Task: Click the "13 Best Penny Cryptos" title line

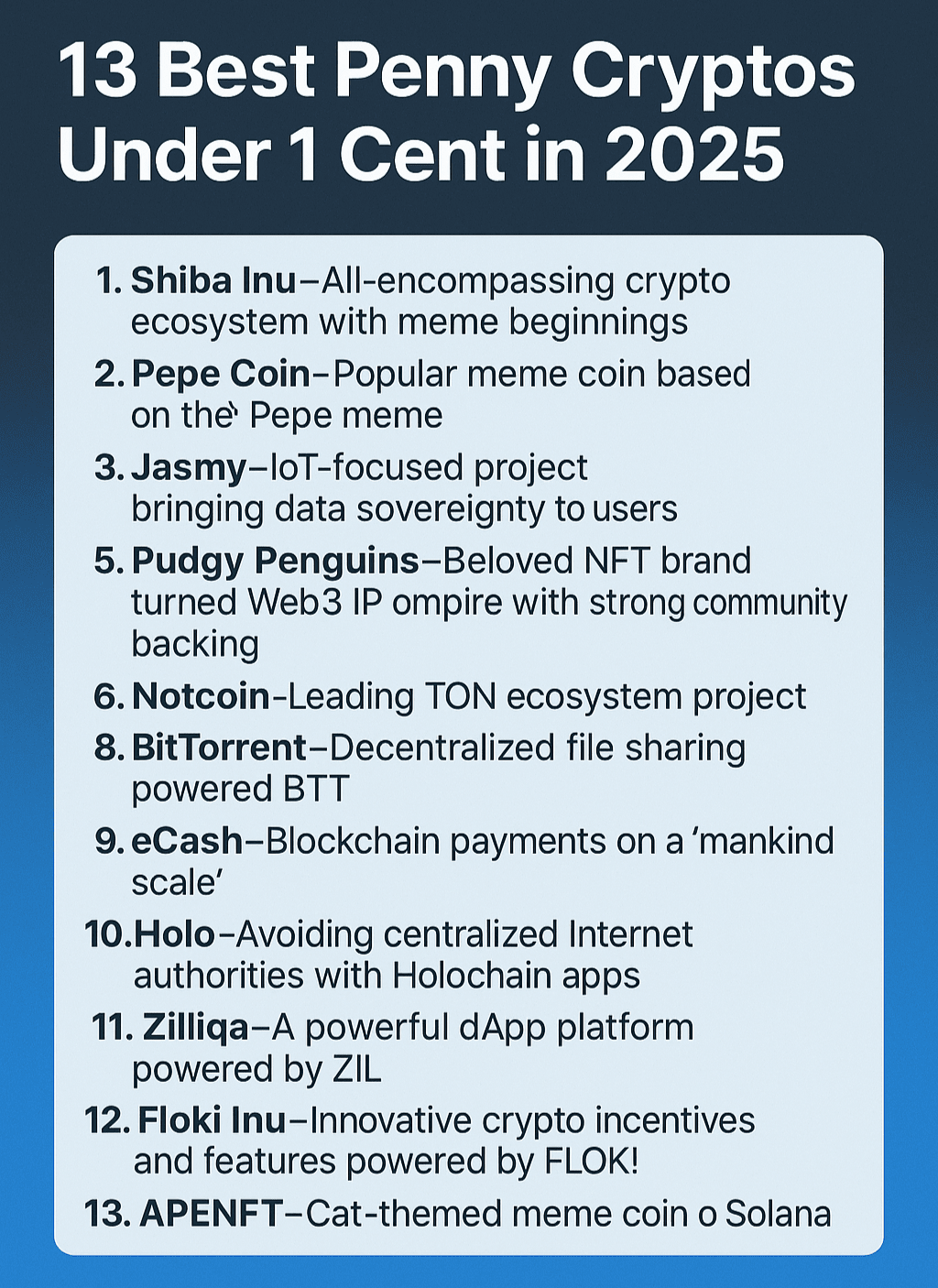Action: 456,73
